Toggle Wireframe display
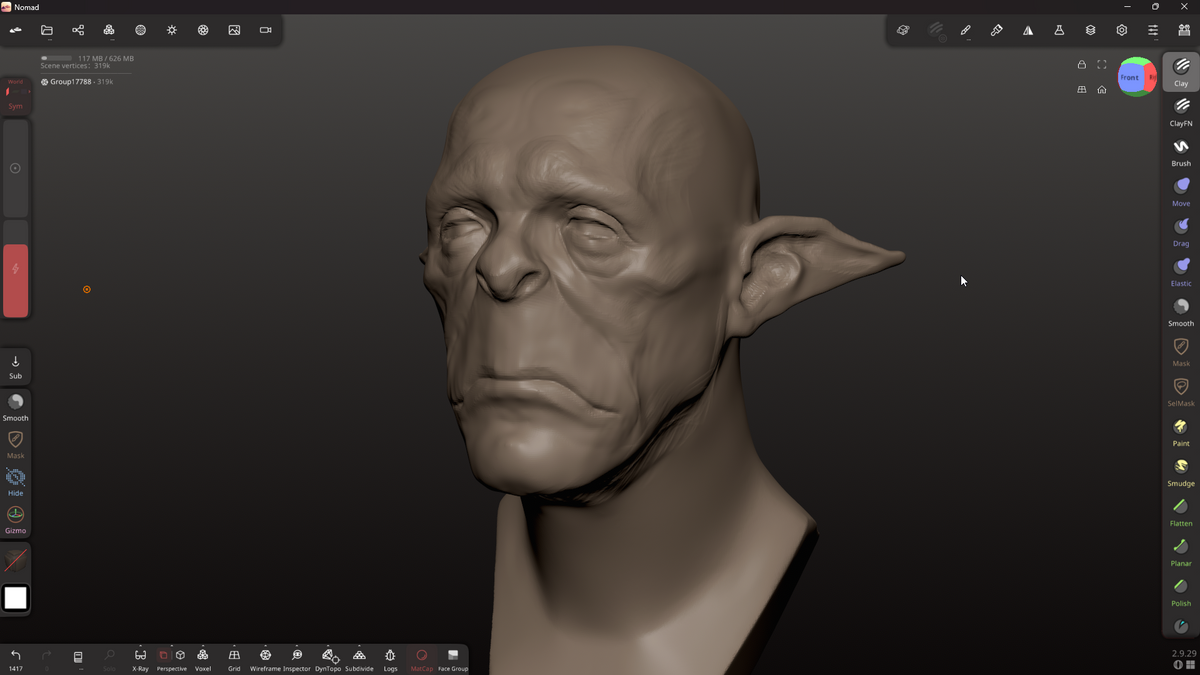1200x675 pixels. (x=265, y=659)
